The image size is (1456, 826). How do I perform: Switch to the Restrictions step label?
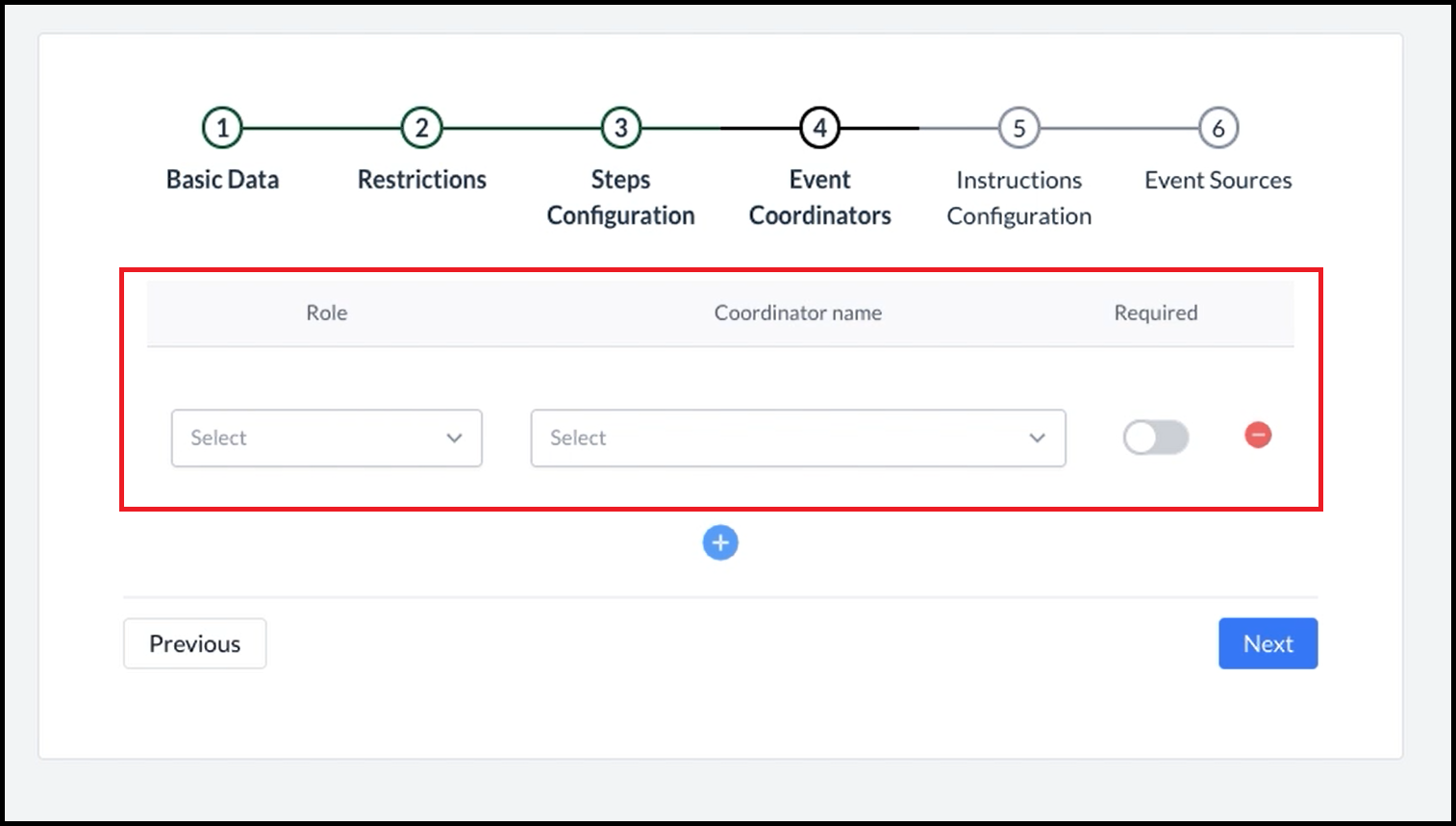pyautogui.click(x=421, y=180)
